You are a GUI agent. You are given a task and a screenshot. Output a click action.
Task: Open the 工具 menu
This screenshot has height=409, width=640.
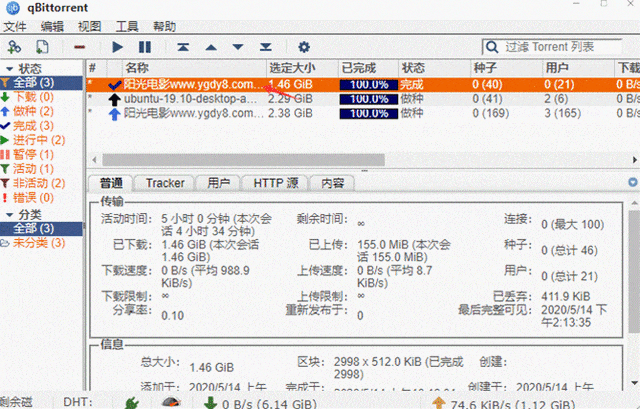click(127, 27)
